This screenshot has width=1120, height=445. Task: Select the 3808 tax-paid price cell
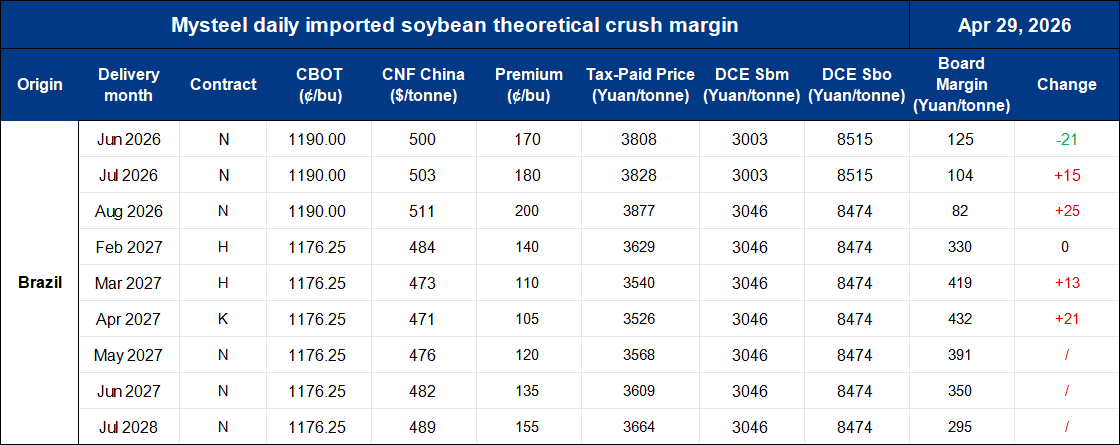coord(639,139)
